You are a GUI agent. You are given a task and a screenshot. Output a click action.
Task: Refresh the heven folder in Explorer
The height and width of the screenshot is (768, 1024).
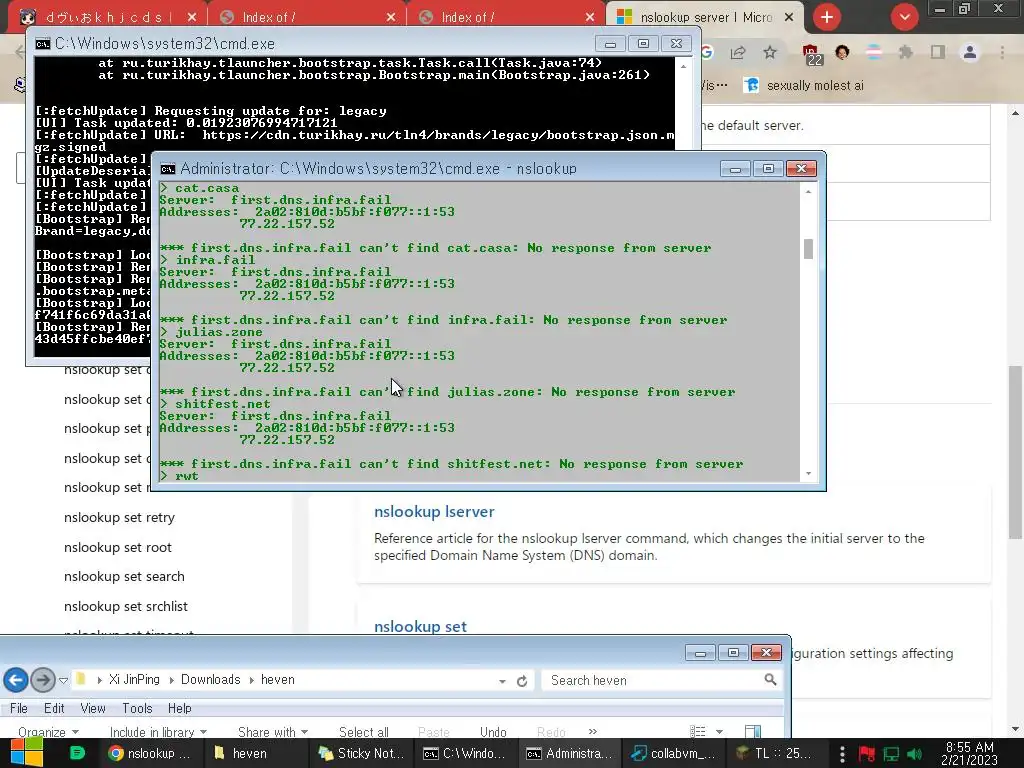click(x=522, y=680)
